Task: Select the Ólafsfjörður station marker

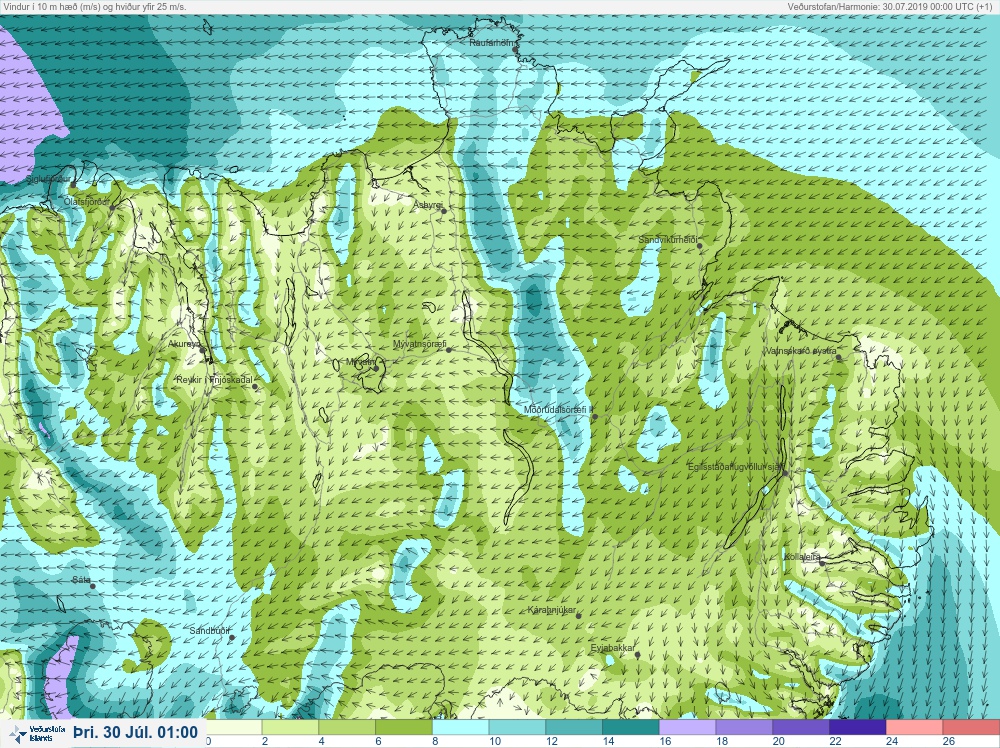Action: click(x=112, y=207)
